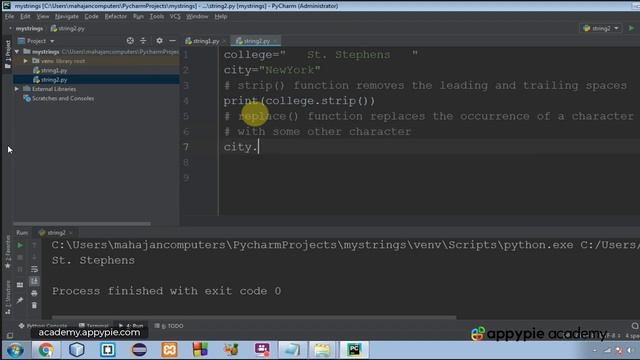The height and width of the screenshot is (360, 640).
Task: Expand External Libraries node
Action: pyautogui.click(x=17, y=89)
